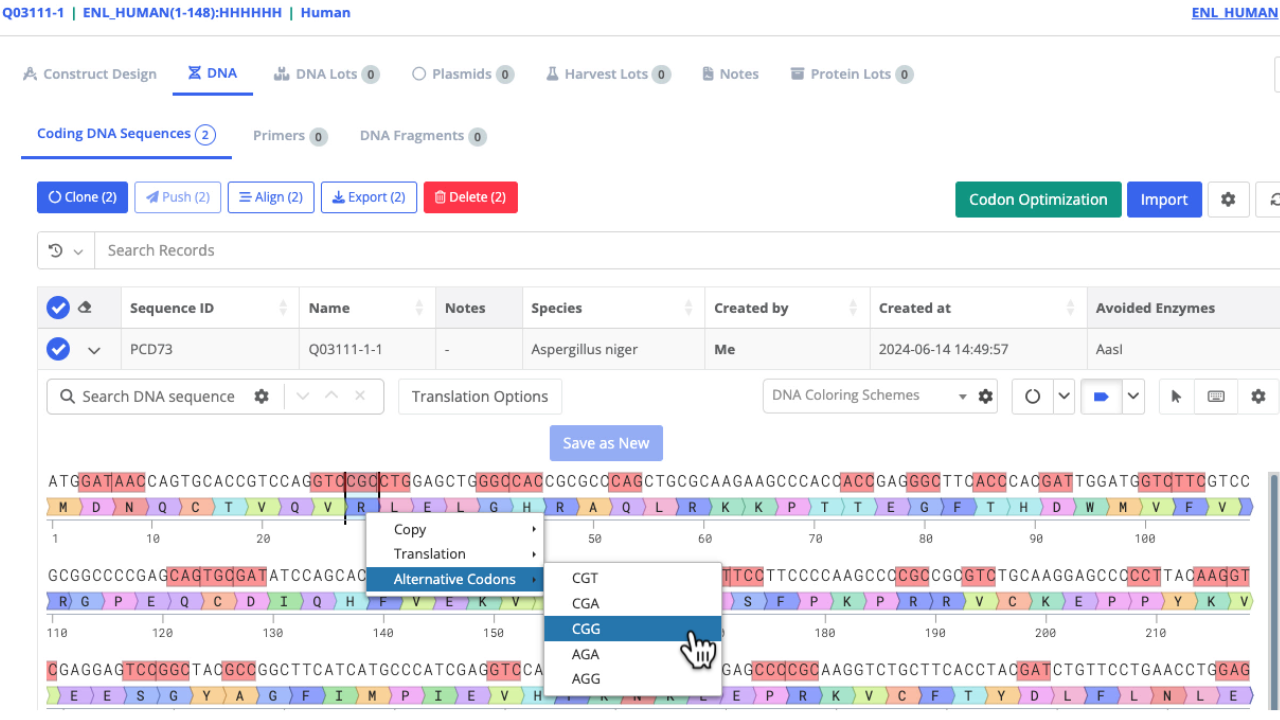Click the Codon Optimization button
This screenshot has height=720, width=1280.
1037,199
